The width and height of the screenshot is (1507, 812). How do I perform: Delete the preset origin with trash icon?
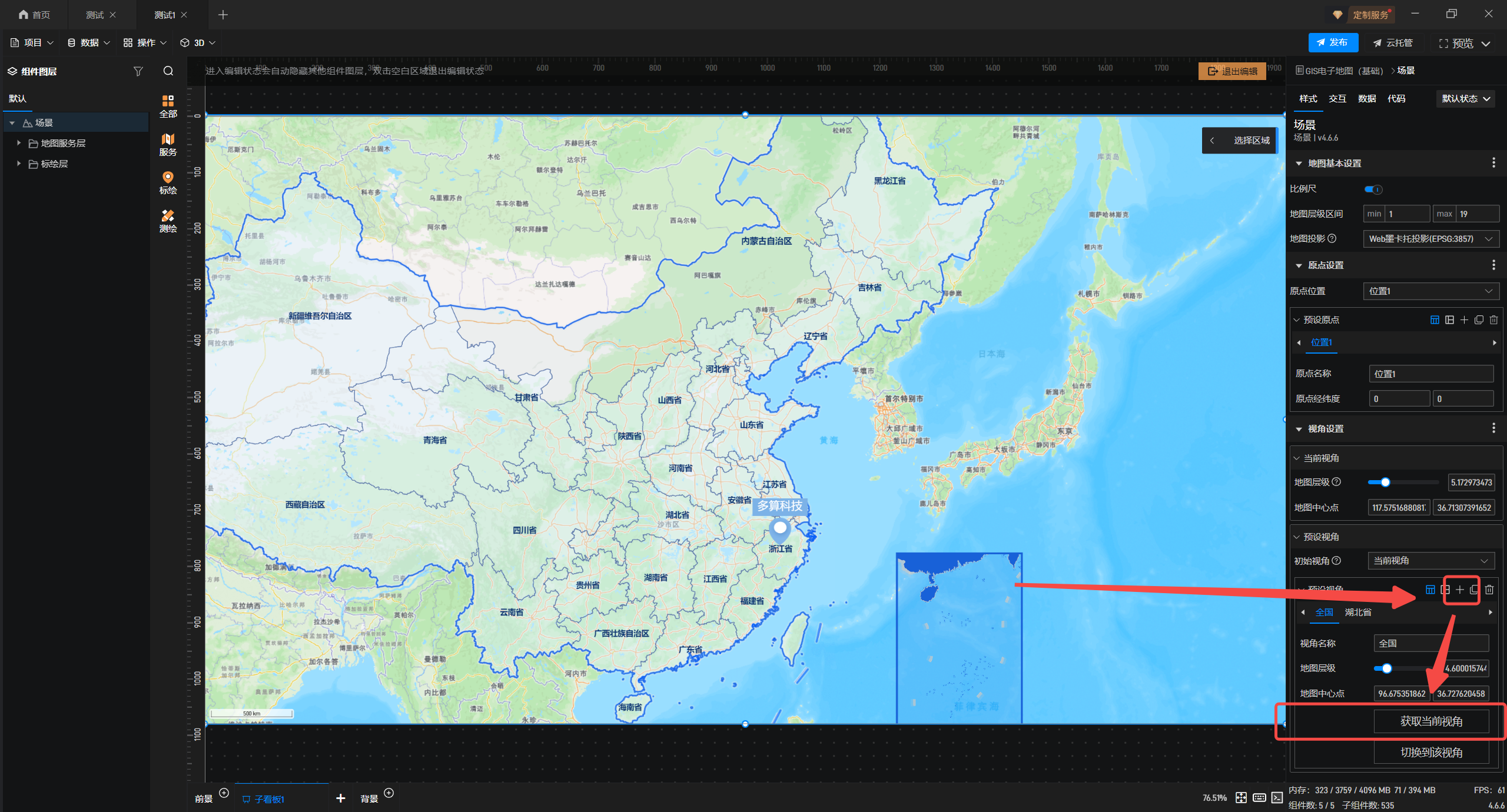click(1493, 320)
